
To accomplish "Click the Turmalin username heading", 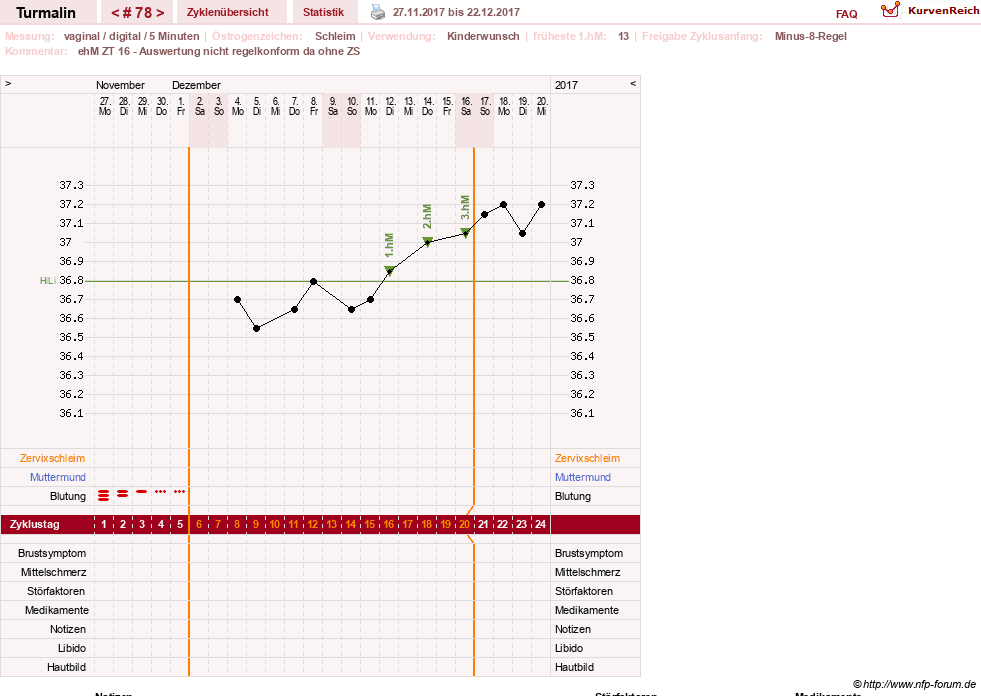I will coord(46,13).
